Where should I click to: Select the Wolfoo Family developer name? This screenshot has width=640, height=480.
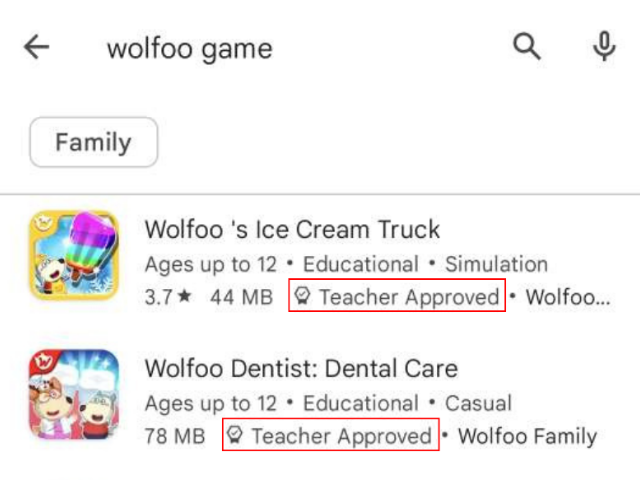527,436
